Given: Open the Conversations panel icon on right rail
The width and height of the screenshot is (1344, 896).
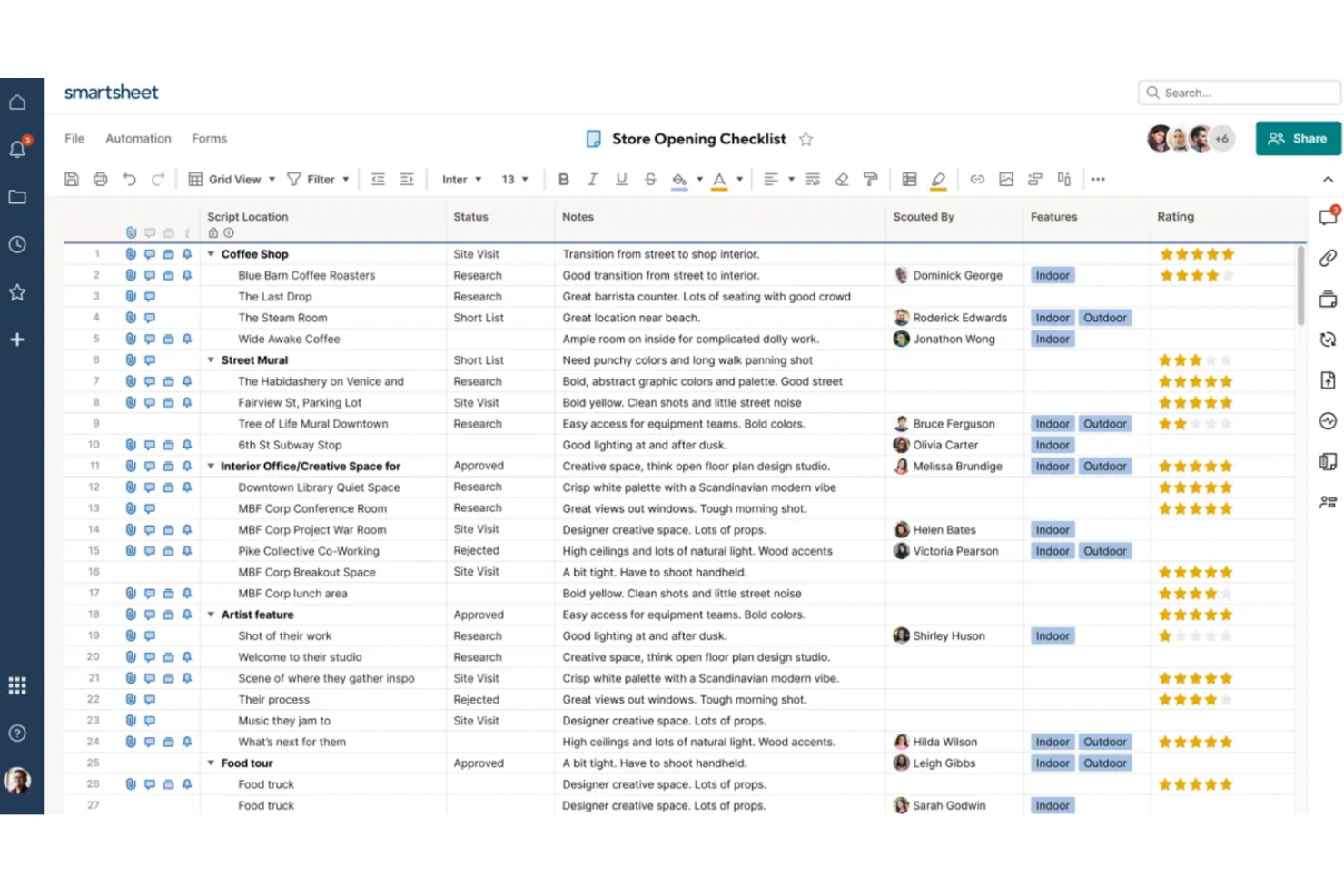Looking at the screenshot, I should coord(1329,216).
